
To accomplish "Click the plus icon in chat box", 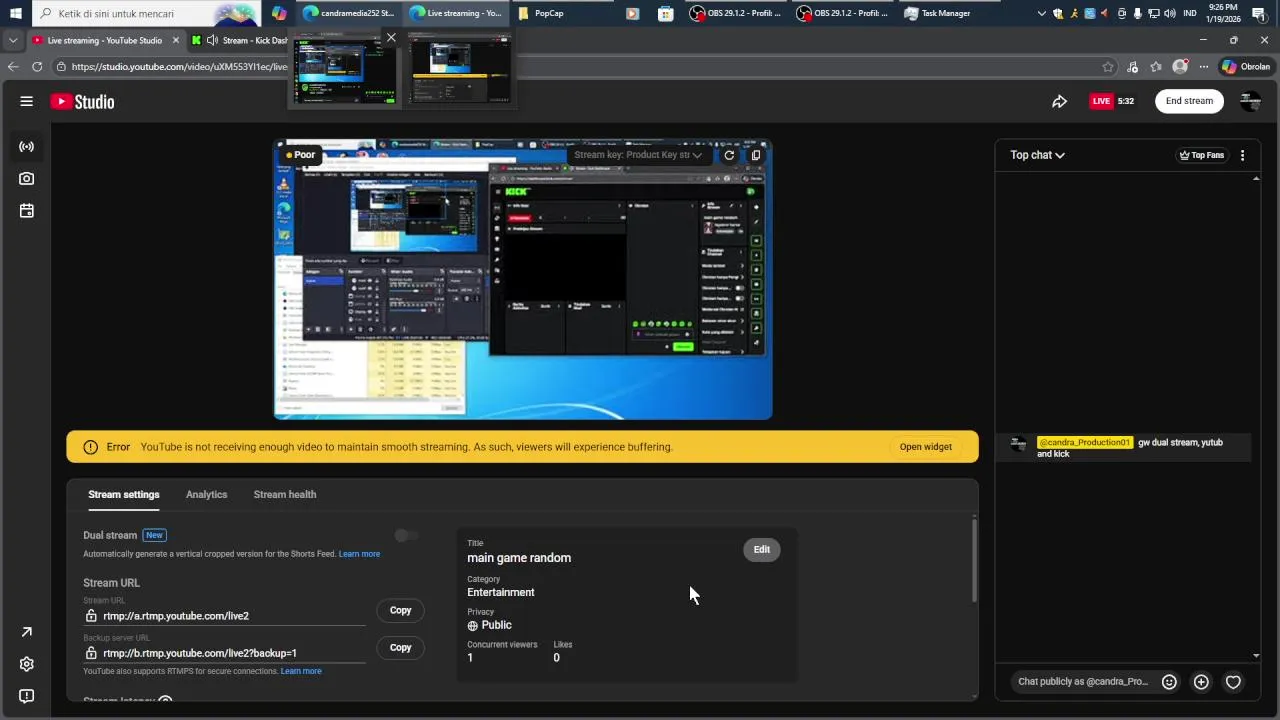I will pos(1201,682).
